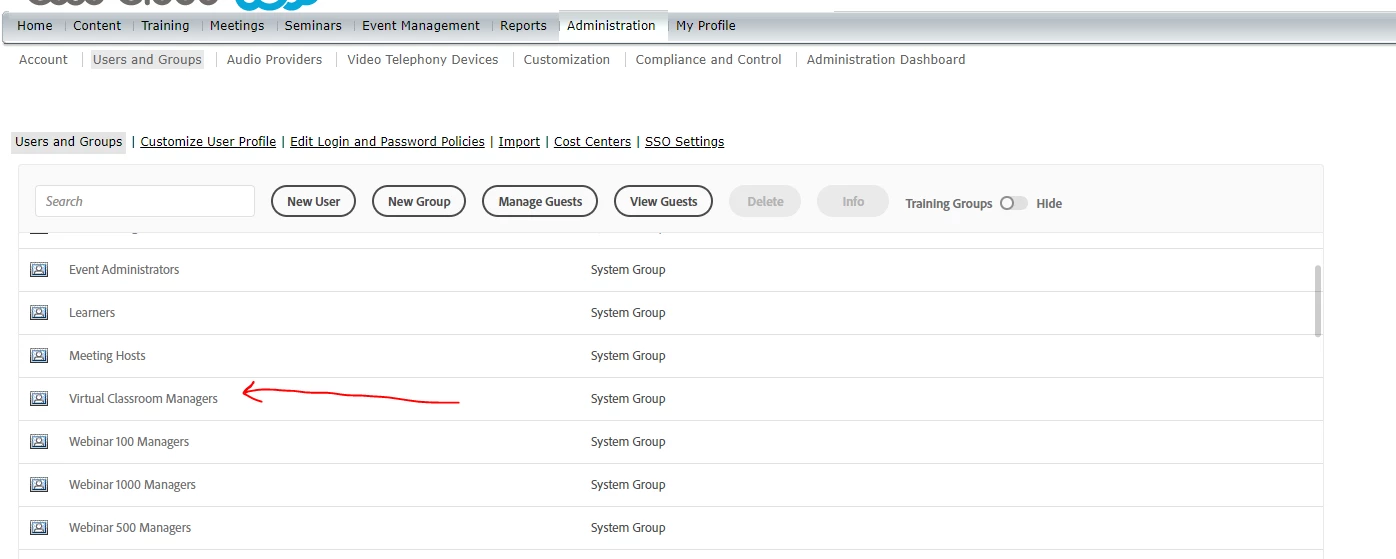The width and height of the screenshot is (1396, 559).
Task: Switch to the Training tab
Action: (x=165, y=26)
